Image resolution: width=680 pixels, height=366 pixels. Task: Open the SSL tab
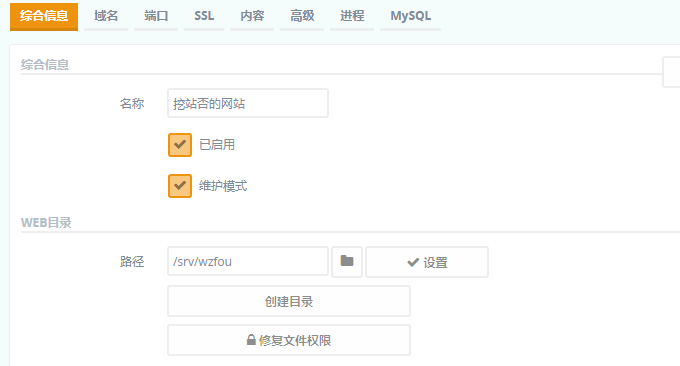coord(204,16)
